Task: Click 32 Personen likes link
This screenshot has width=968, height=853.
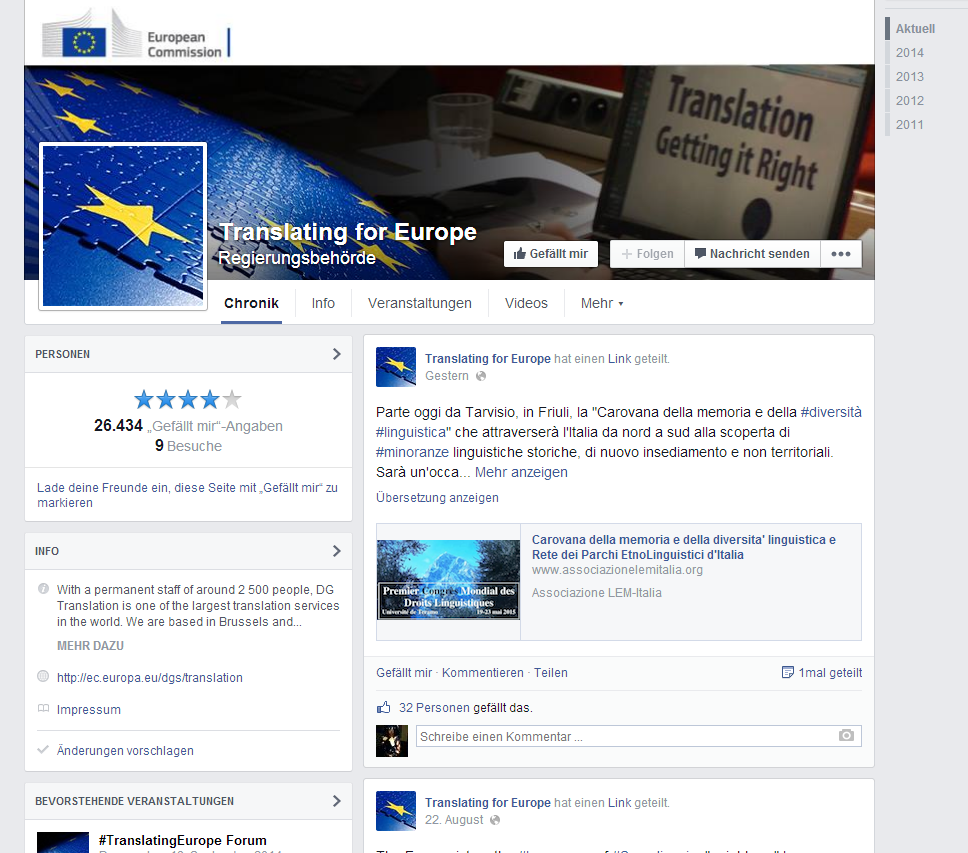Action: [x=434, y=707]
